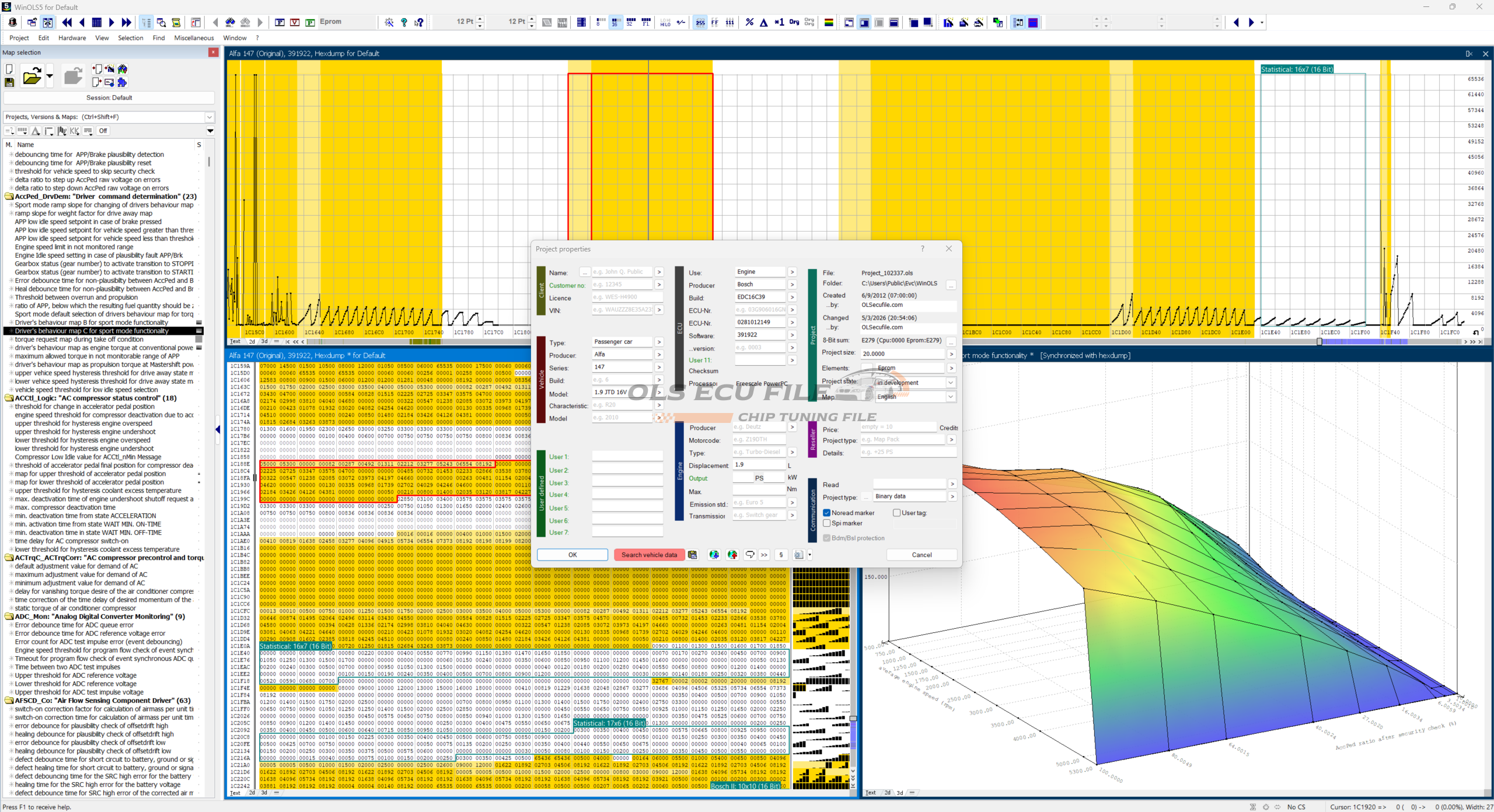Click the green P box icon in the toolbar

[x=310, y=22]
